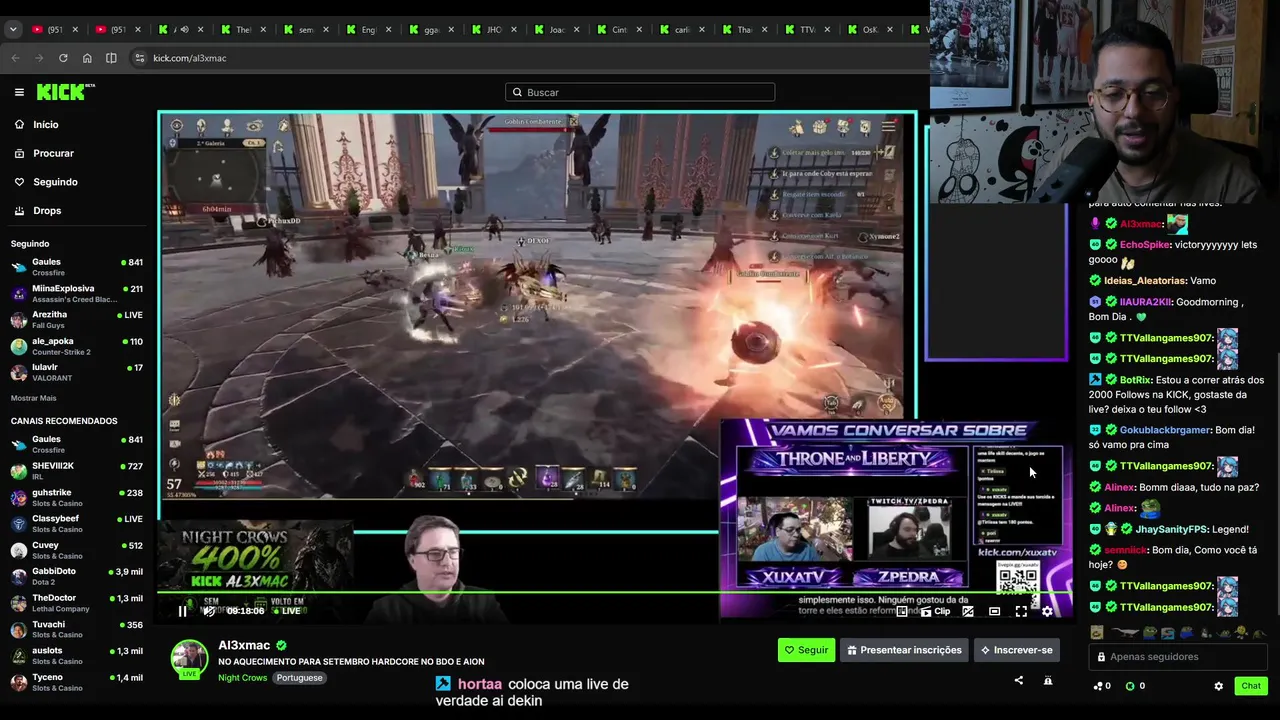Open GabbiDoto recommended channel

point(76,576)
